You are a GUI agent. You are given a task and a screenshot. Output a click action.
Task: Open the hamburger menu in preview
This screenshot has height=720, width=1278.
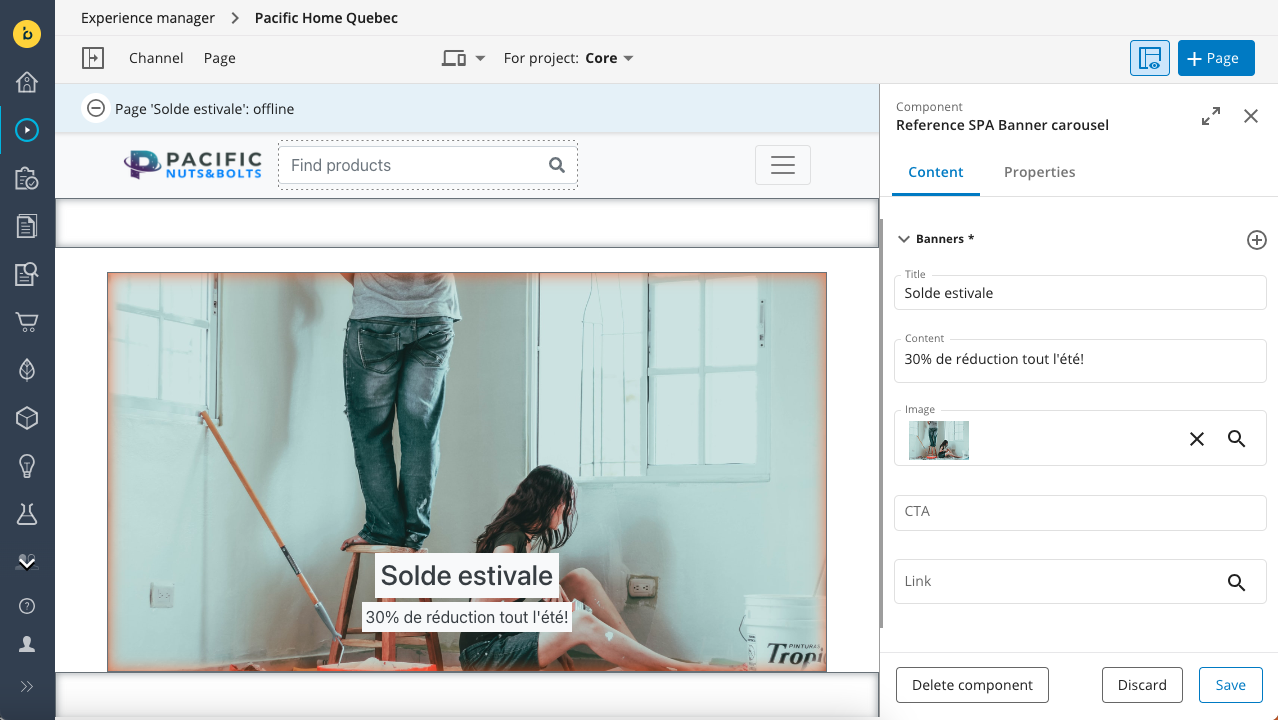(783, 165)
